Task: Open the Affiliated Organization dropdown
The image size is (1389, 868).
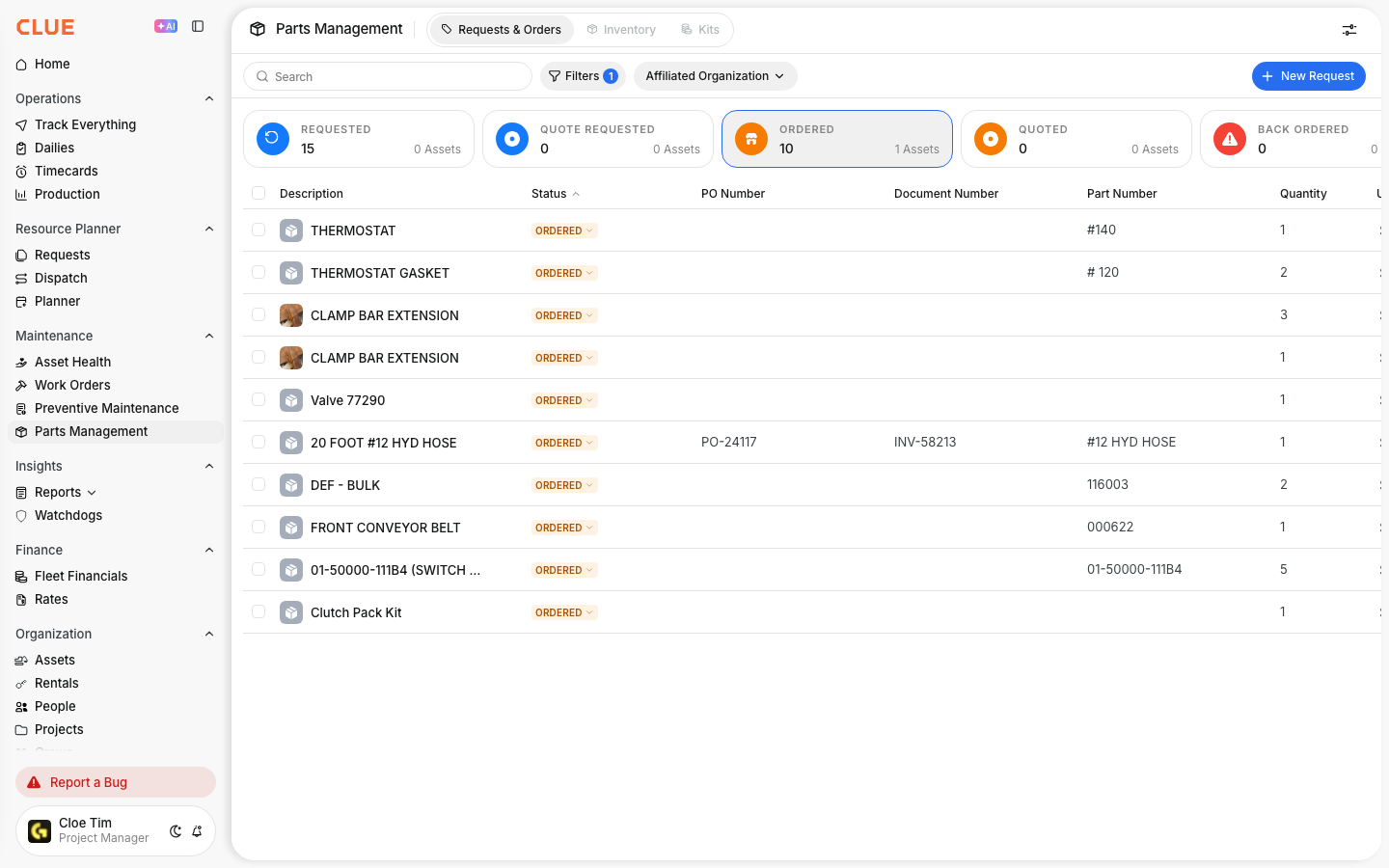Action: pyautogui.click(x=715, y=76)
